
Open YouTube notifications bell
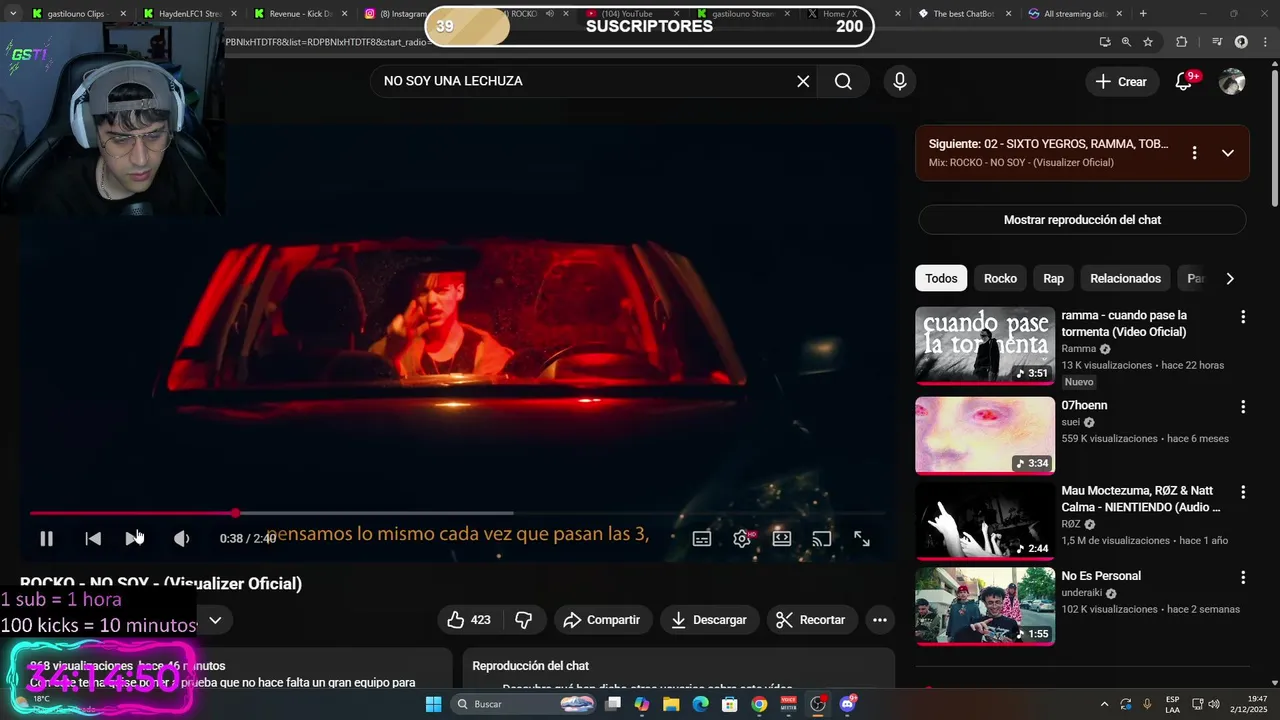[1184, 82]
